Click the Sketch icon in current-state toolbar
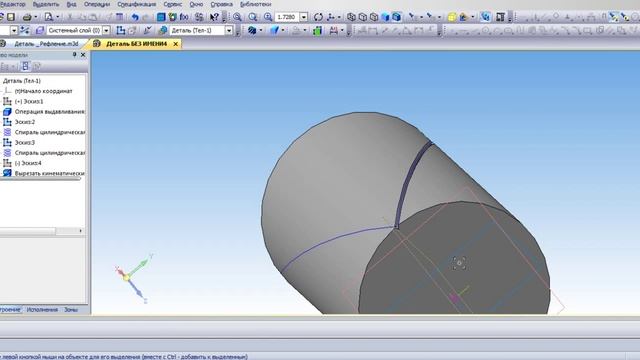Viewport: 640px width, 360px height. [x=120, y=30]
